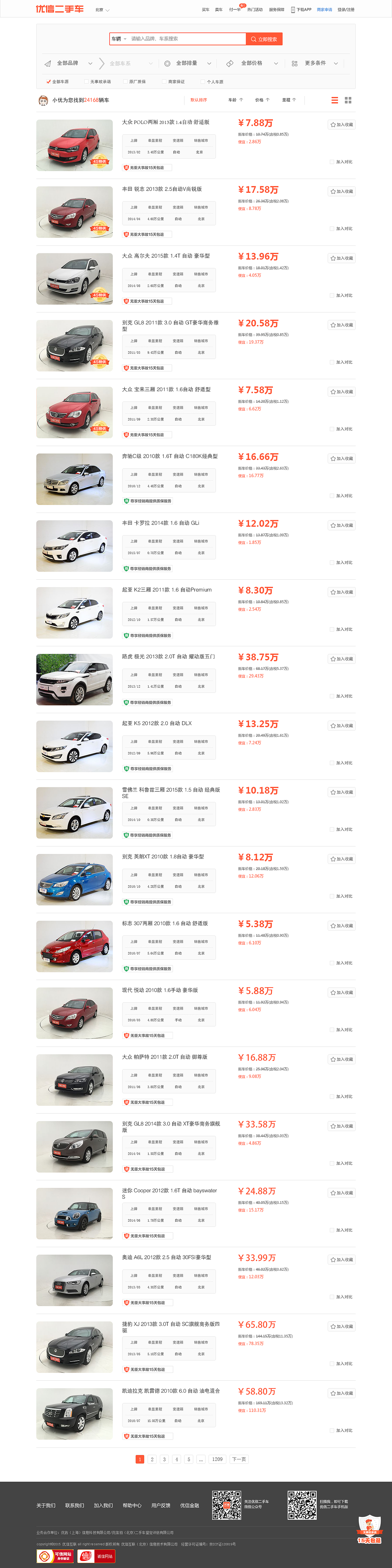Viewport: 392px width, 1568px height.
Task: Open the 北京 city selector
Action: [102, 10]
